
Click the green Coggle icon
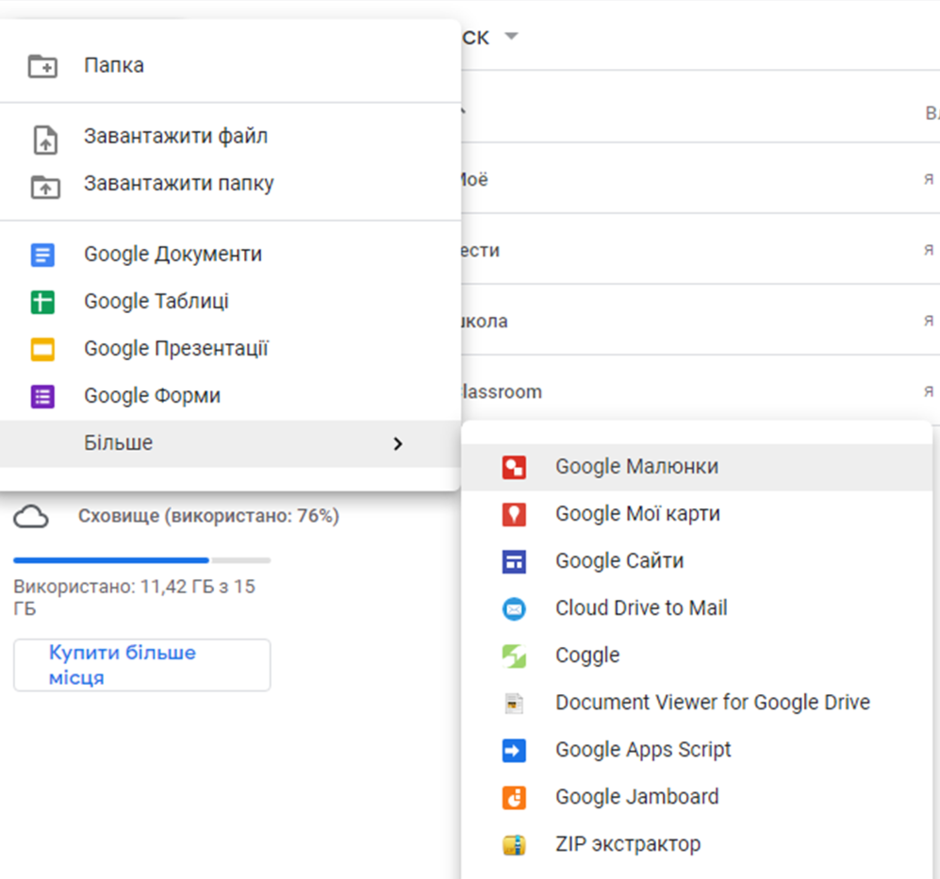point(514,656)
